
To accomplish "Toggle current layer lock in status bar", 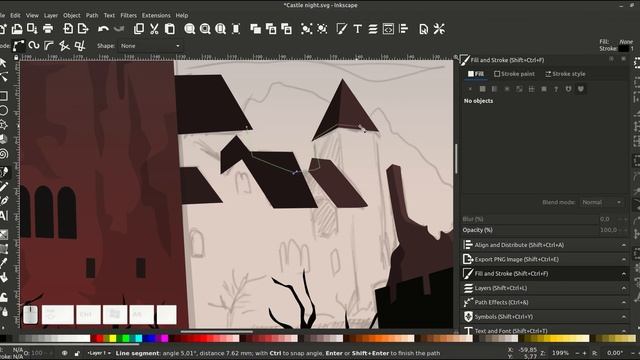I will point(77,353).
